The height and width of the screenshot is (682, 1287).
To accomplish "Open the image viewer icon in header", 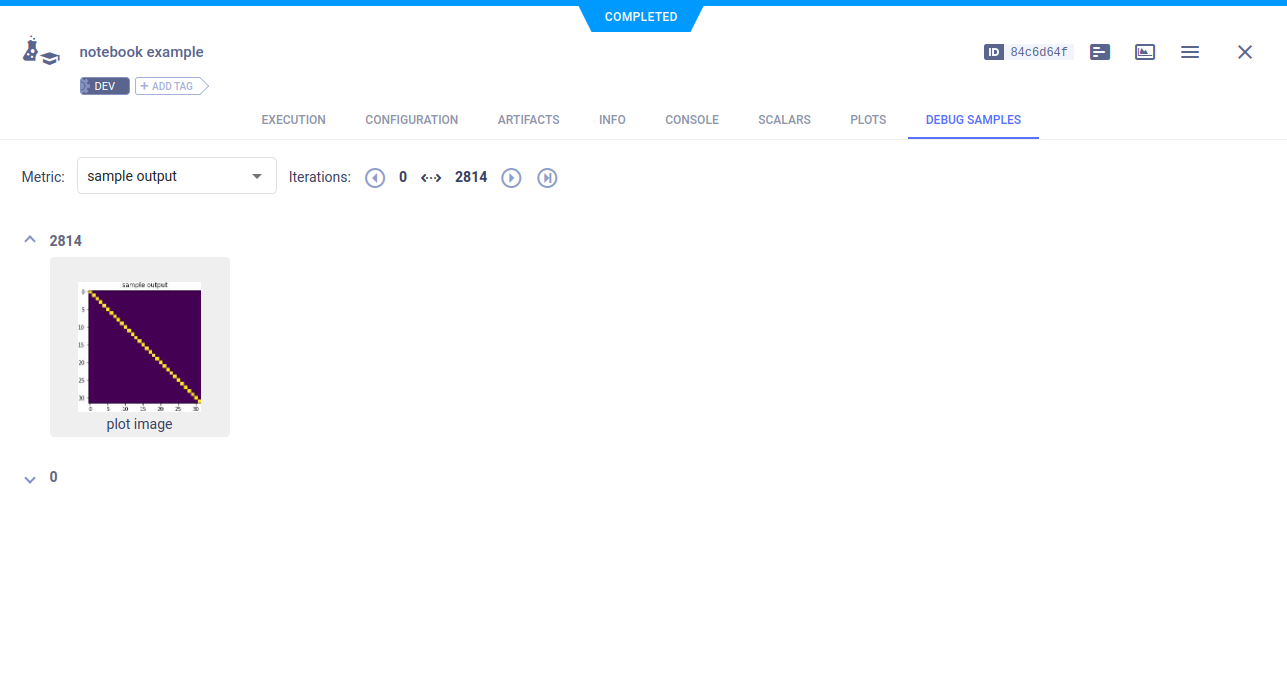I will pyautogui.click(x=1145, y=52).
